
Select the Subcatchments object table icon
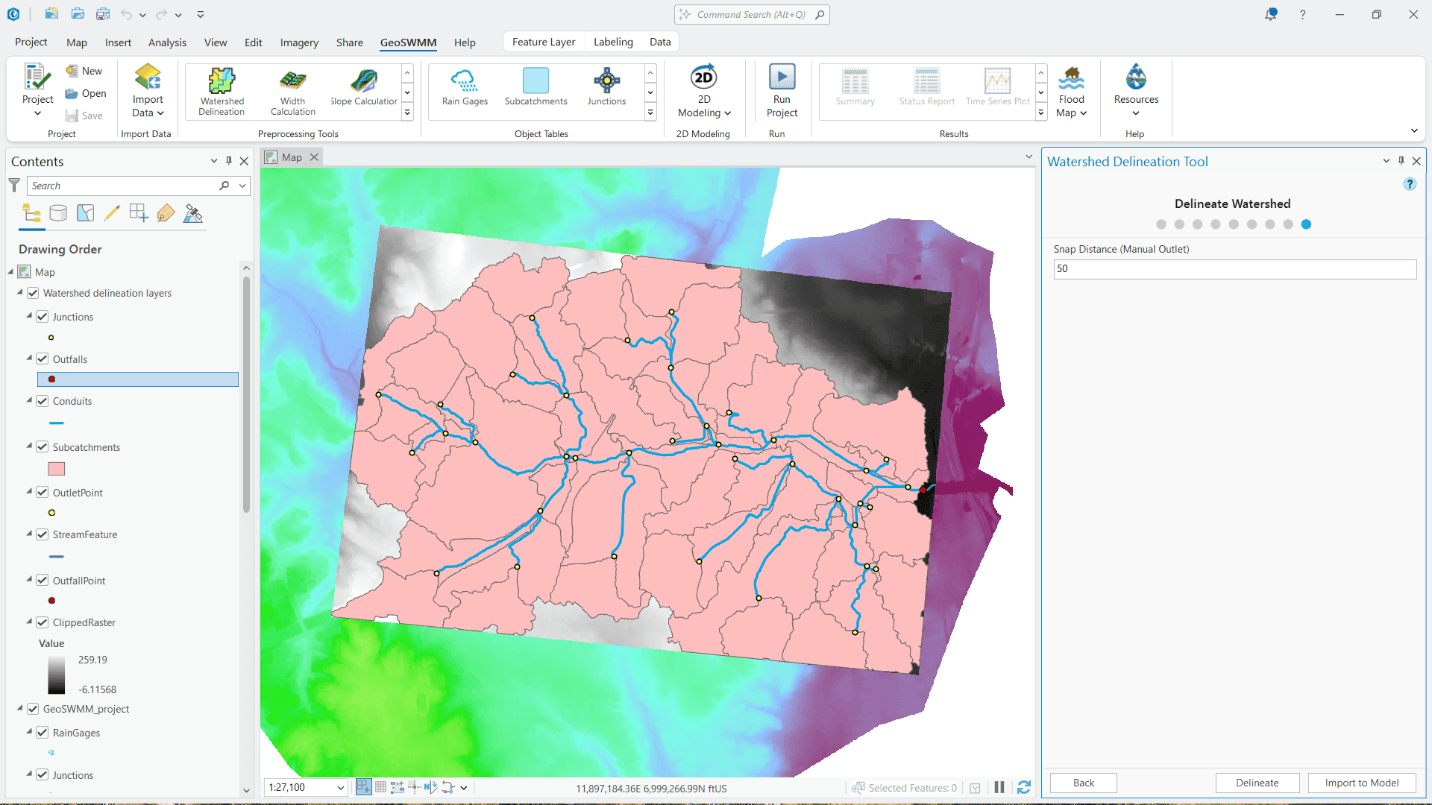[x=535, y=88]
